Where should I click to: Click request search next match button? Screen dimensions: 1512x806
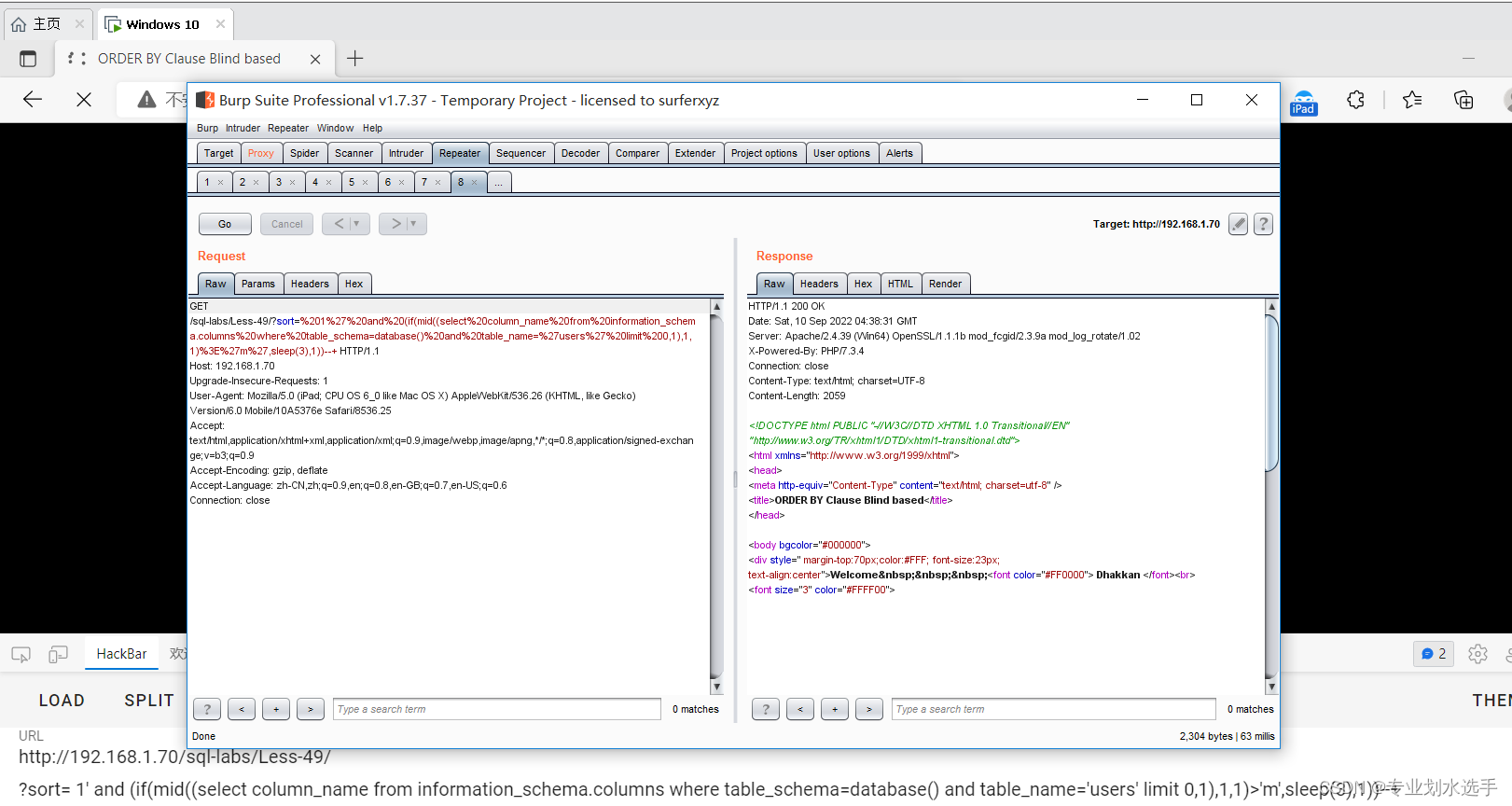[311, 710]
